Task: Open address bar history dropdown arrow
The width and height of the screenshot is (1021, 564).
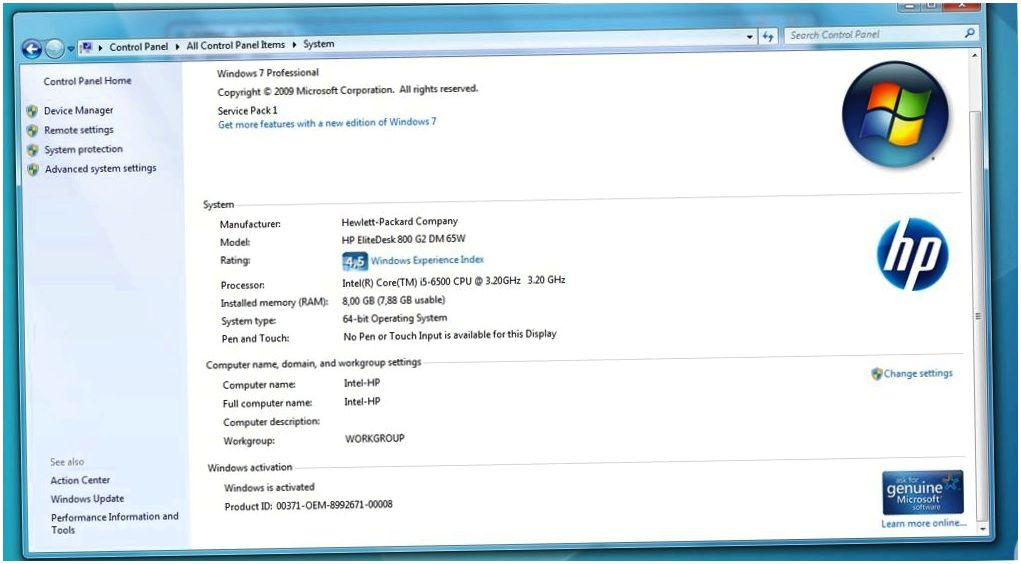Action: [750, 37]
